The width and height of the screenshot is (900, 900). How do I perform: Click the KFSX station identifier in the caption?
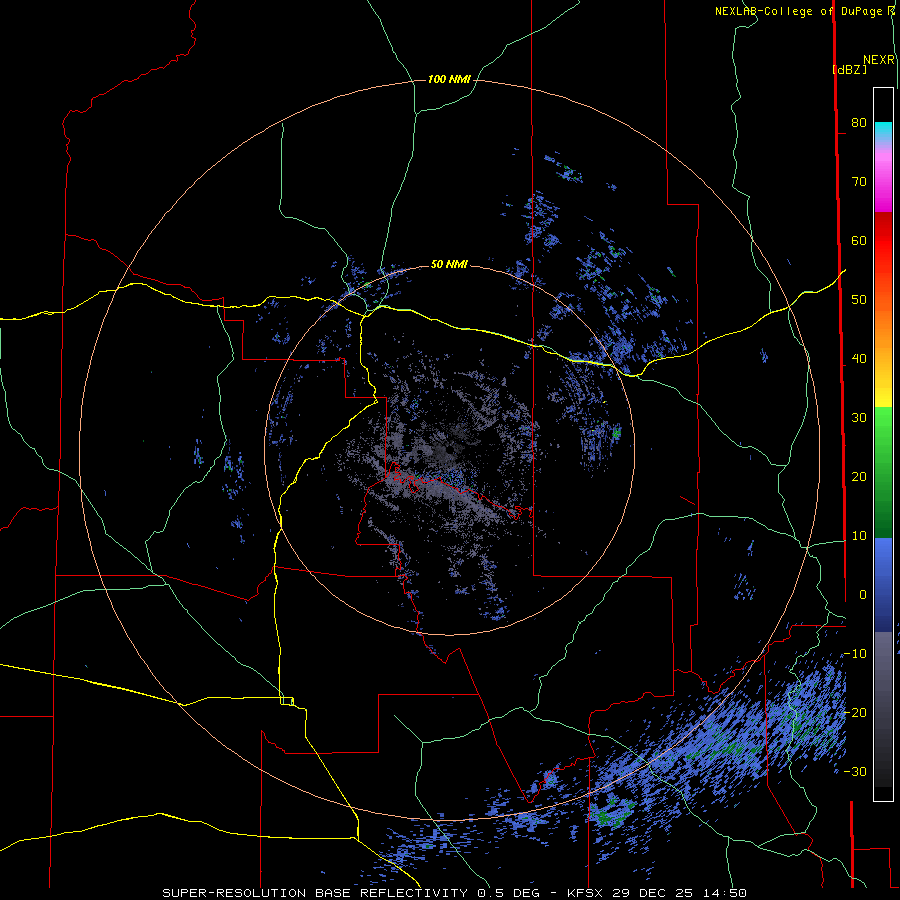click(x=587, y=893)
